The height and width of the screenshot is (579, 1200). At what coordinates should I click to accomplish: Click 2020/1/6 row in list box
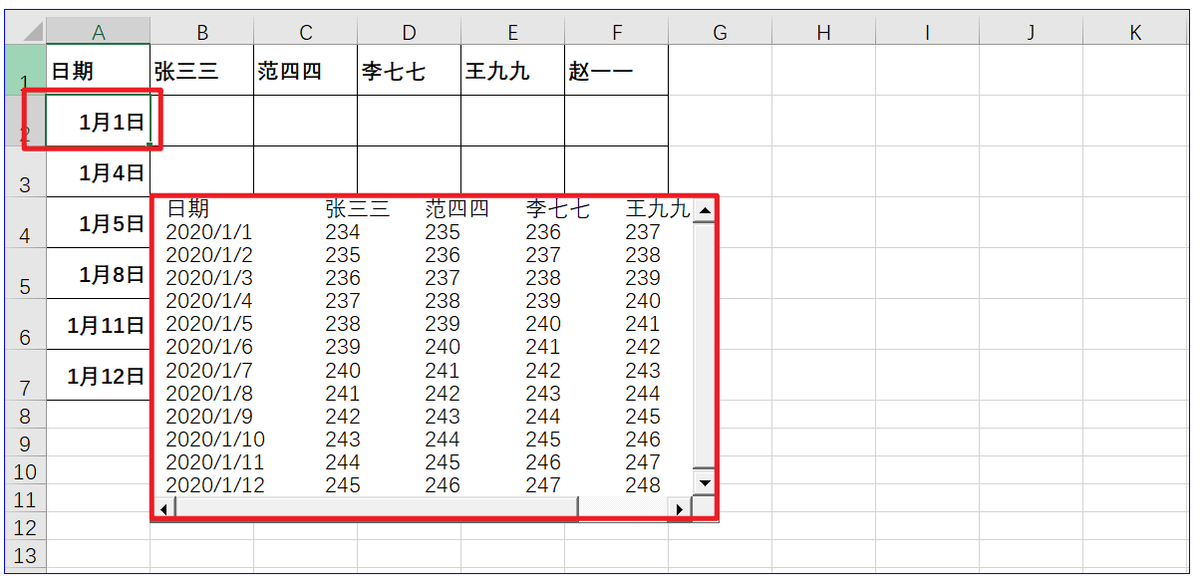(423, 347)
